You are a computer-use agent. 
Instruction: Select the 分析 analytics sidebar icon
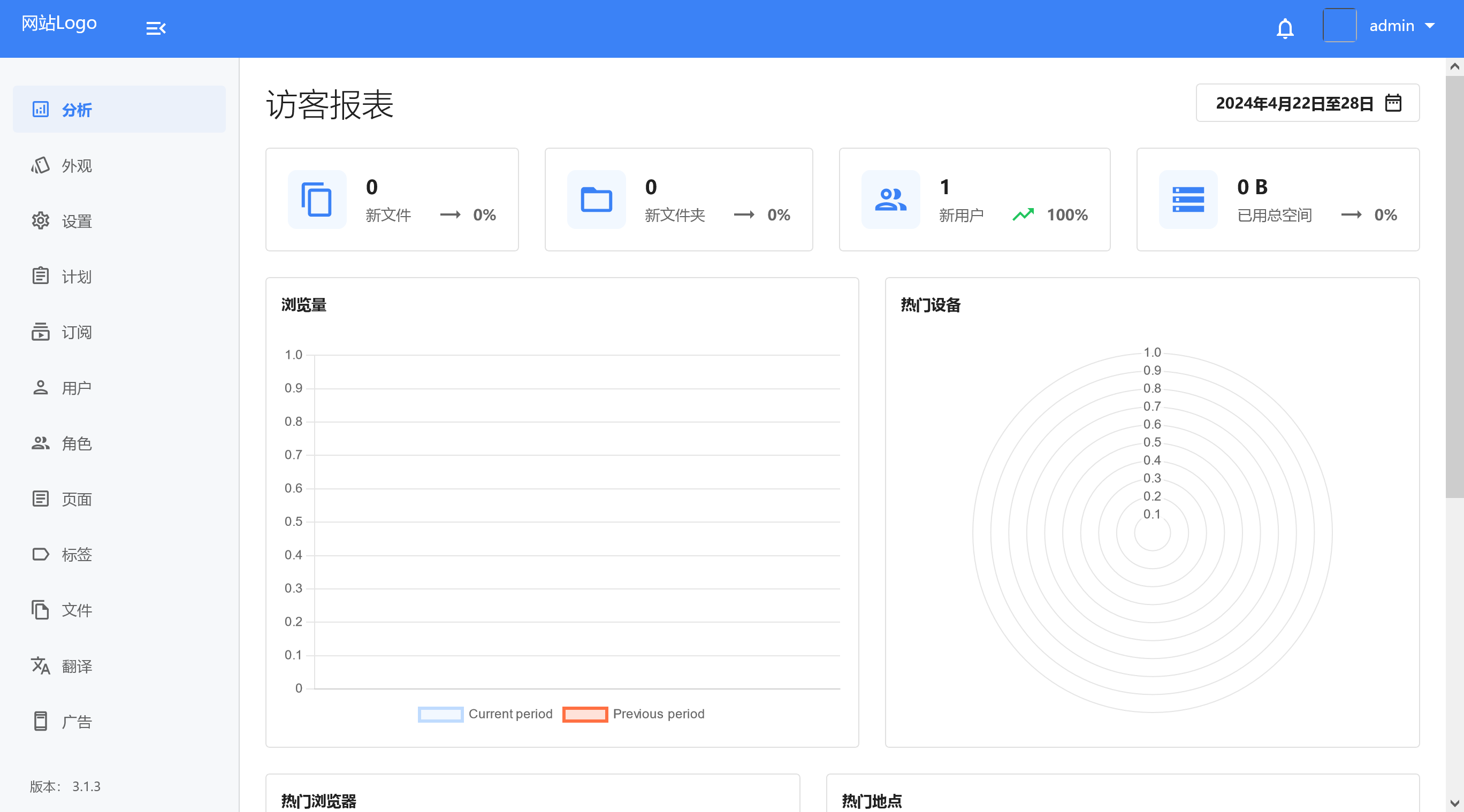(x=40, y=109)
